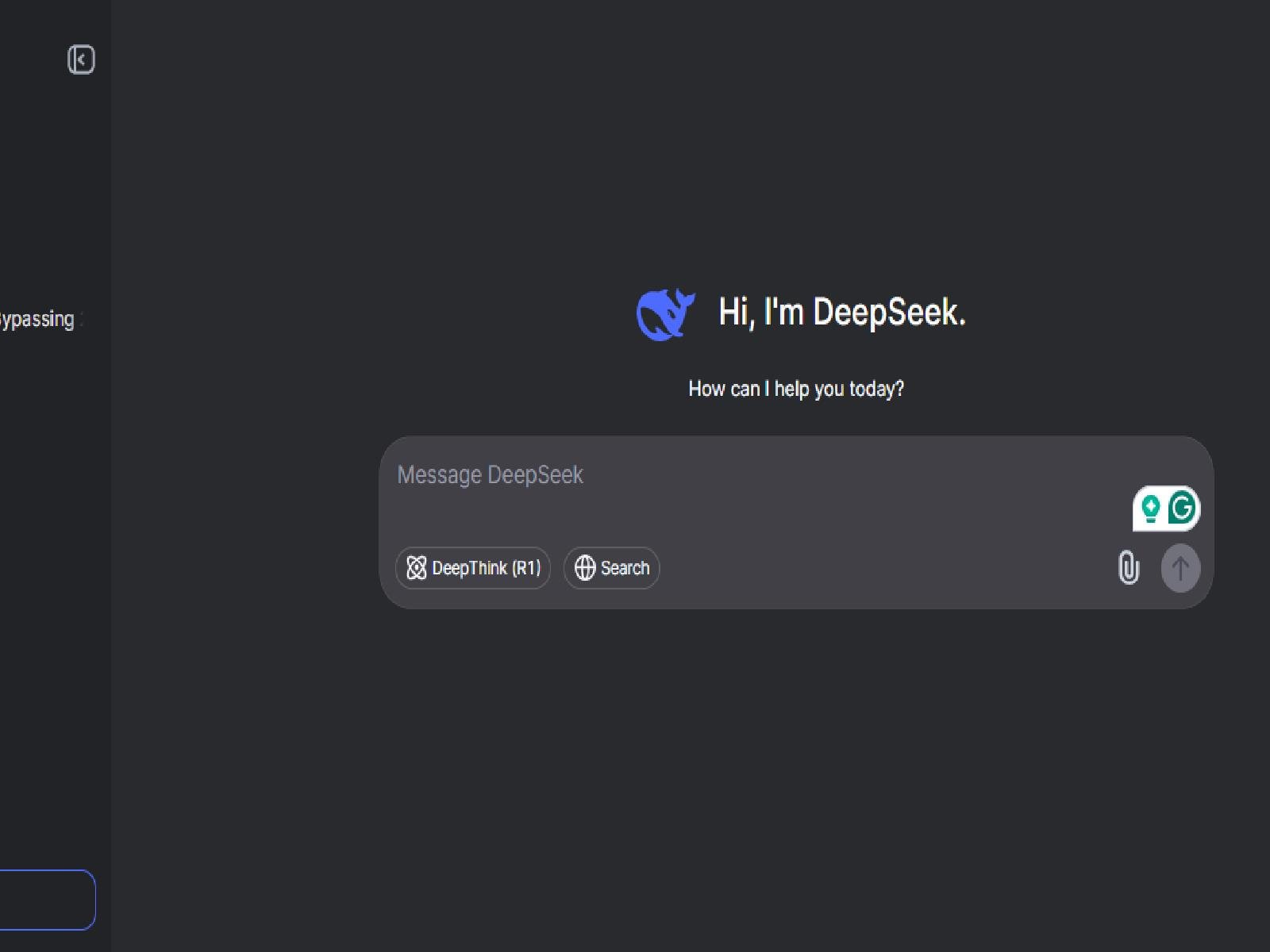Open the Grammarly G extension icon

pos(1183,508)
